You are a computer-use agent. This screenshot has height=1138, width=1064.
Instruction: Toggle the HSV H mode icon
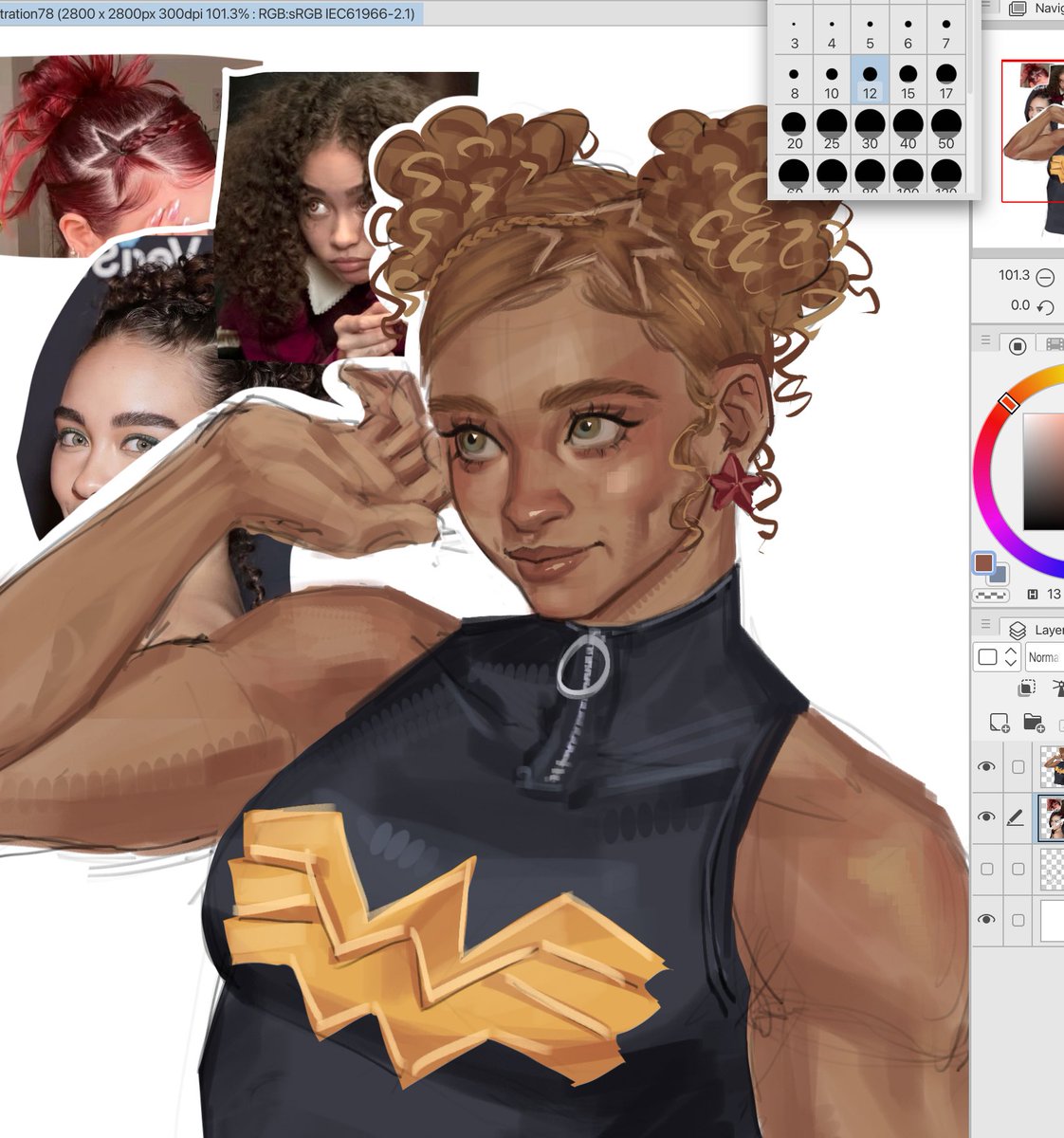click(x=1033, y=595)
